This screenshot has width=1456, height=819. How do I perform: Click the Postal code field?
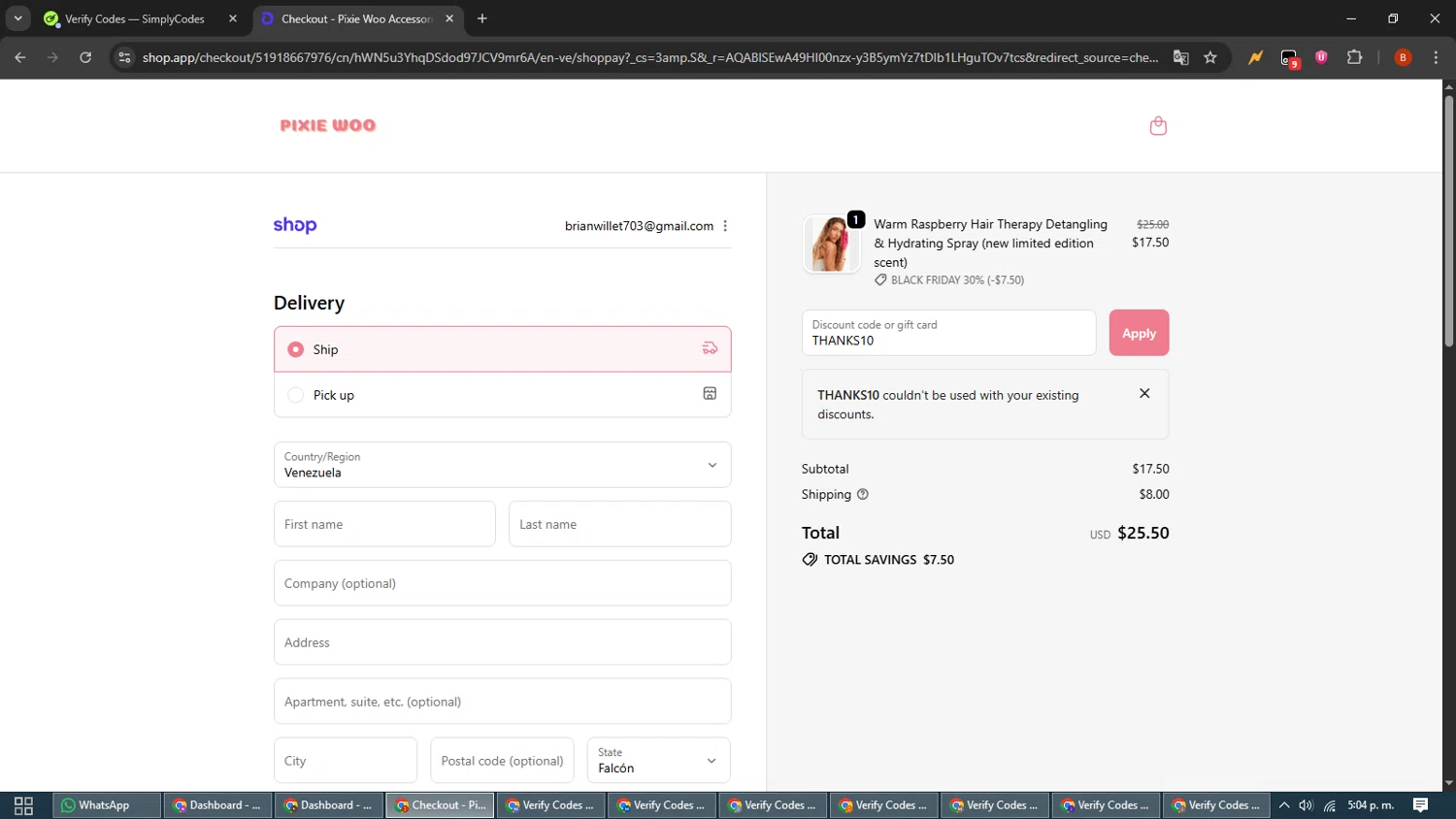pyautogui.click(x=502, y=761)
